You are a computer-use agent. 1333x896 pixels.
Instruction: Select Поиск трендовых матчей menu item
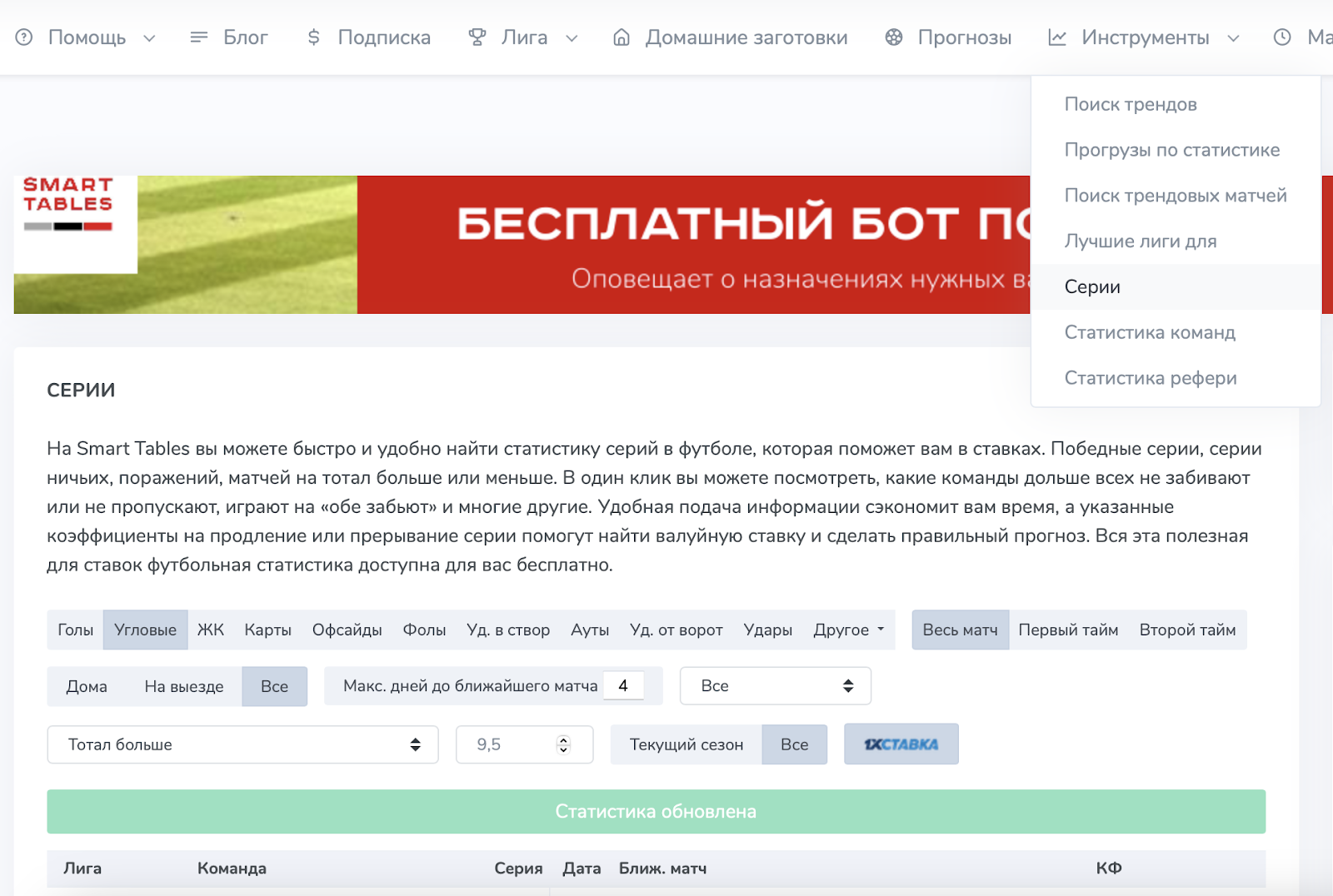(x=1176, y=196)
